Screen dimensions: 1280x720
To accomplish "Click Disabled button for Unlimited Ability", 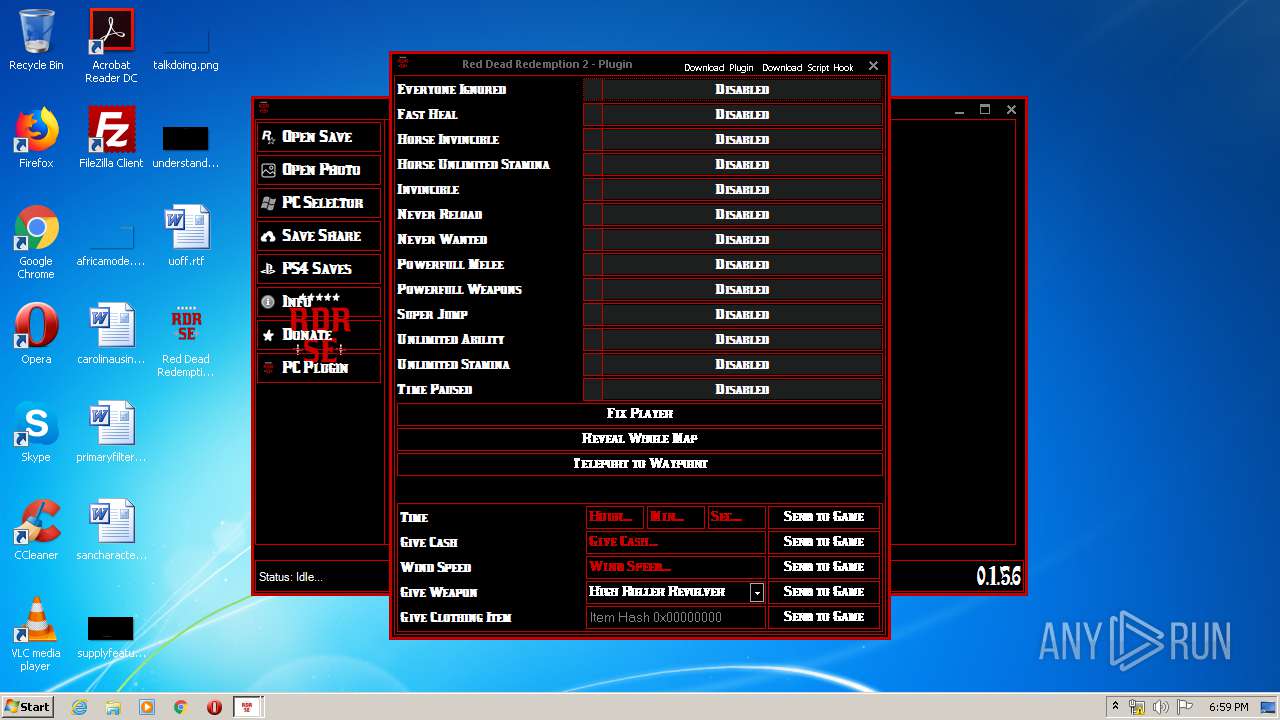I will (742, 339).
